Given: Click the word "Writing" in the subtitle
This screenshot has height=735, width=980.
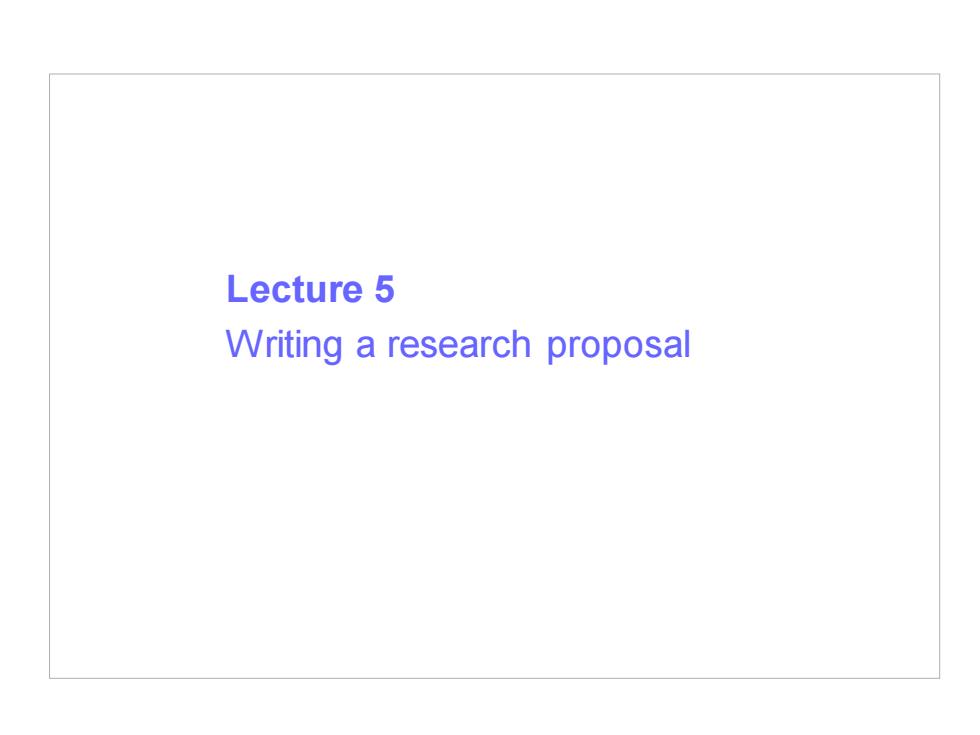Looking at the screenshot, I should click(284, 345).
